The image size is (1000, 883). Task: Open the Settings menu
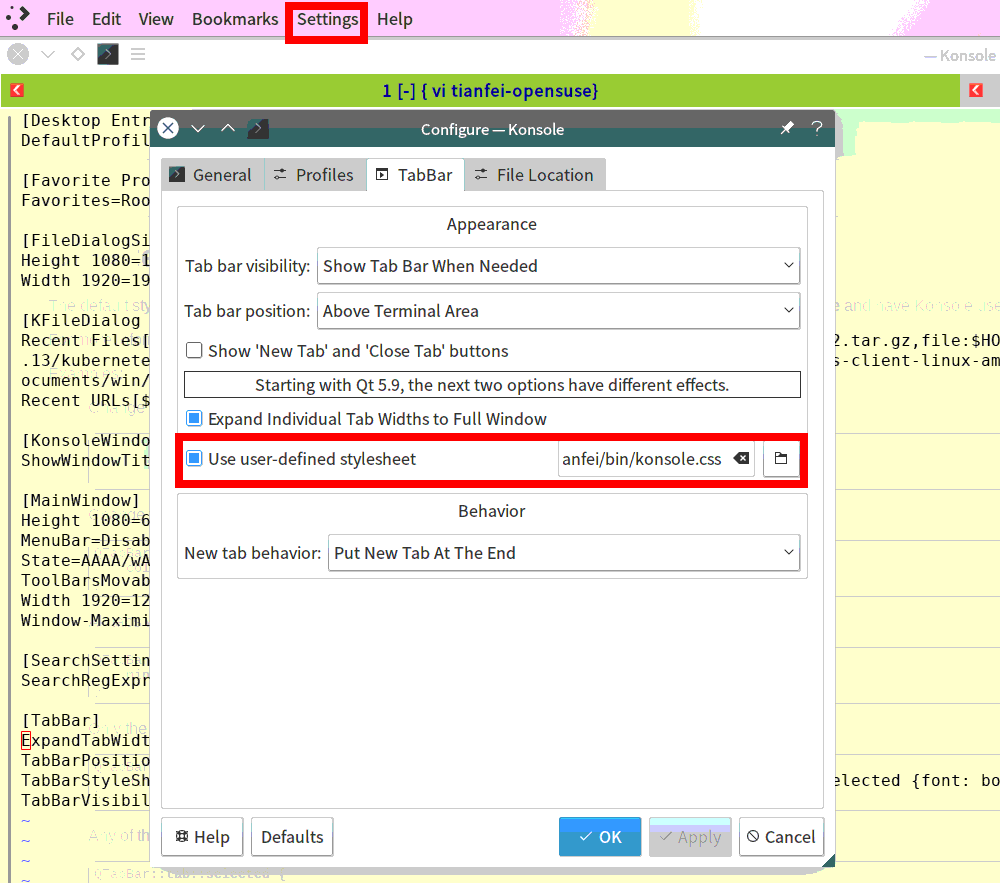pos(327,19)
